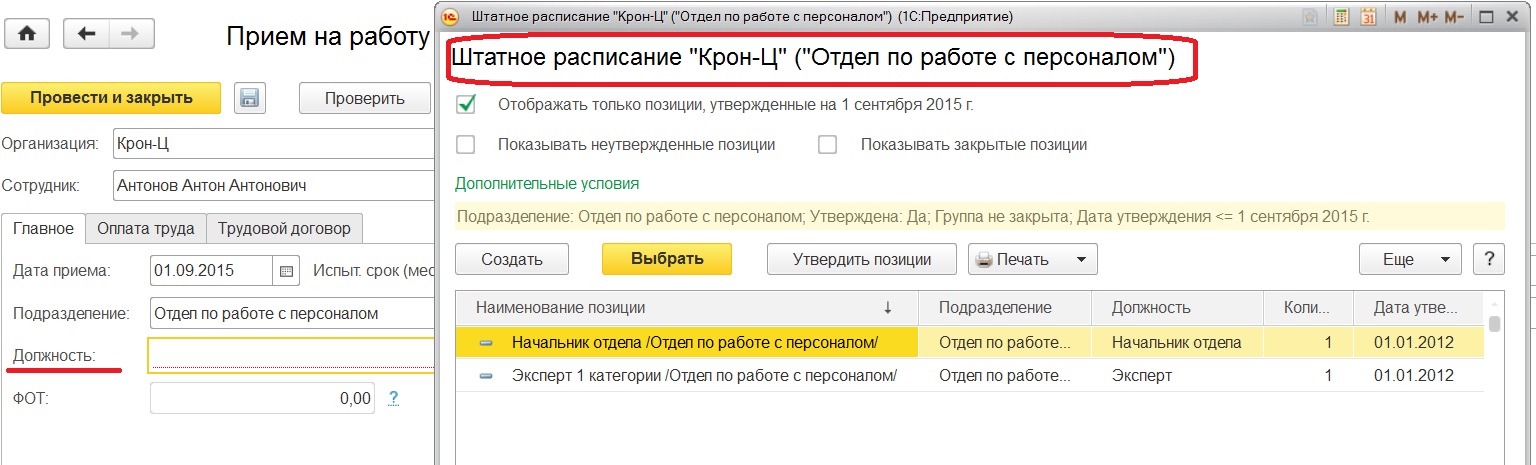Switch to the Оплата труда tab
The image size is (1536, 465).
146,228
